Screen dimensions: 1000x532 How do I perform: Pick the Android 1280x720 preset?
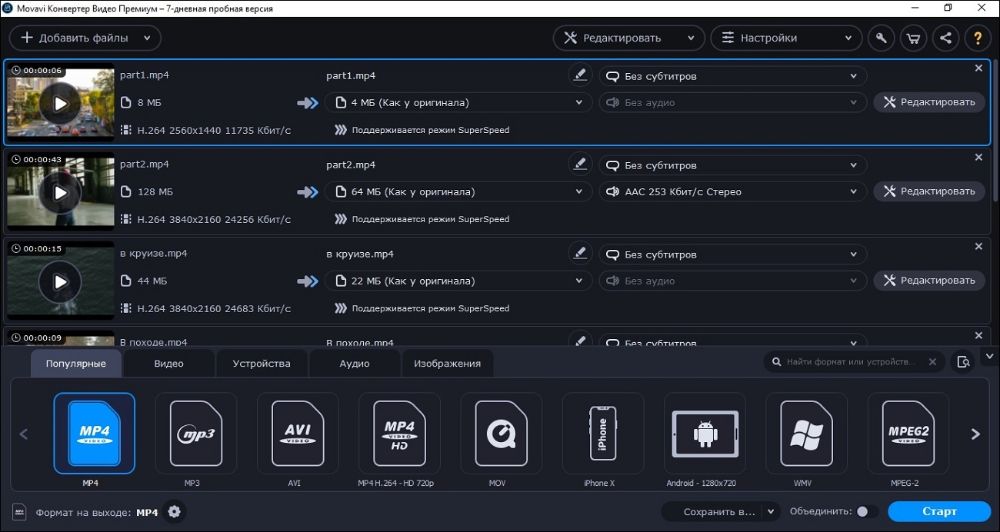click(x=705, y=433)
